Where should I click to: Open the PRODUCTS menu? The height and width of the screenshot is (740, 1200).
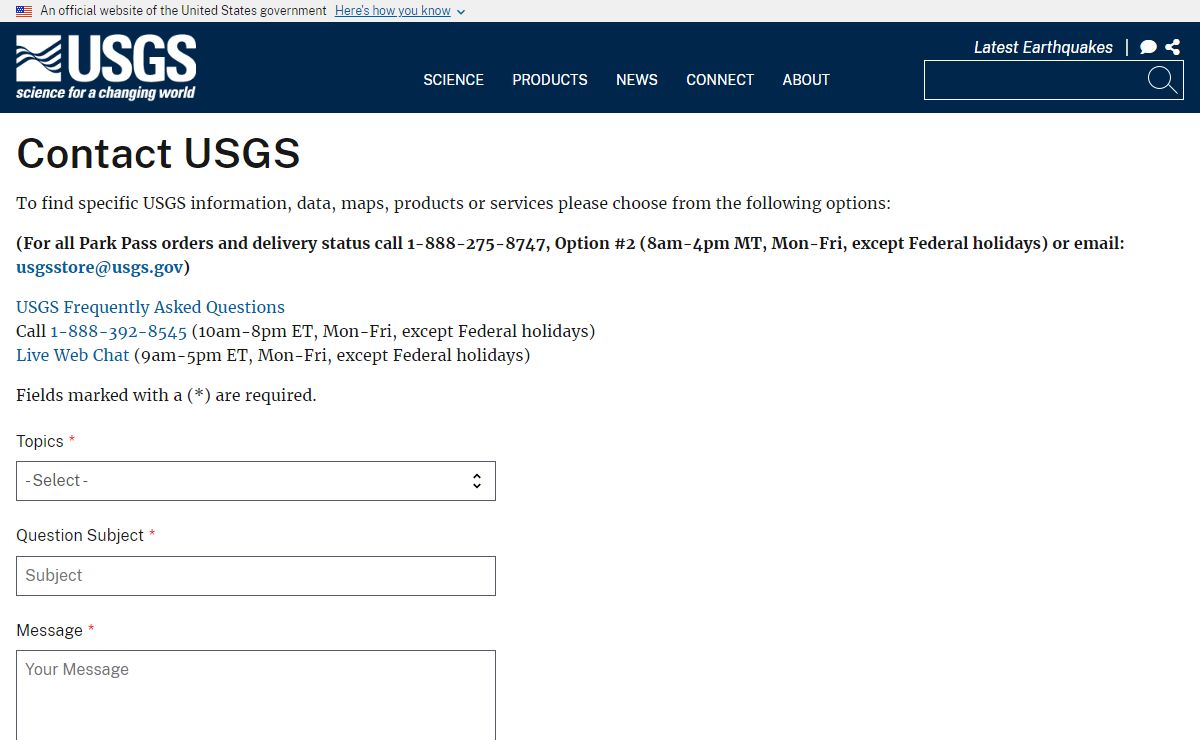point(550,80)
